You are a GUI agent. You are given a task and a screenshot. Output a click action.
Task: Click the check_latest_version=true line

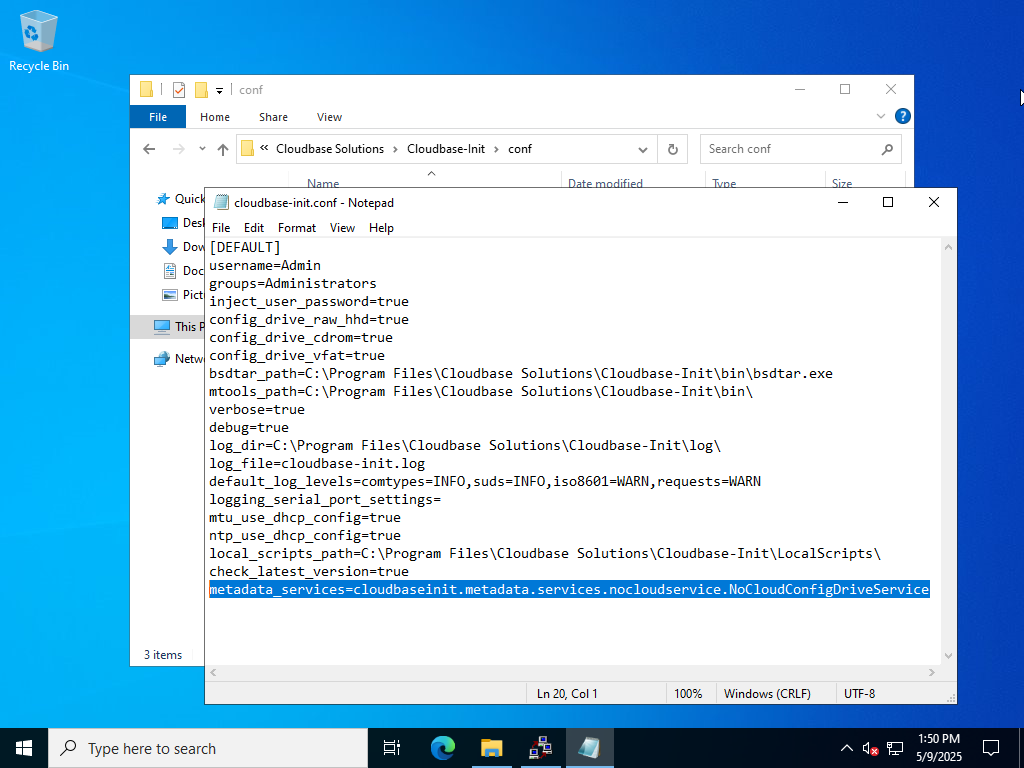pos(309,571)
